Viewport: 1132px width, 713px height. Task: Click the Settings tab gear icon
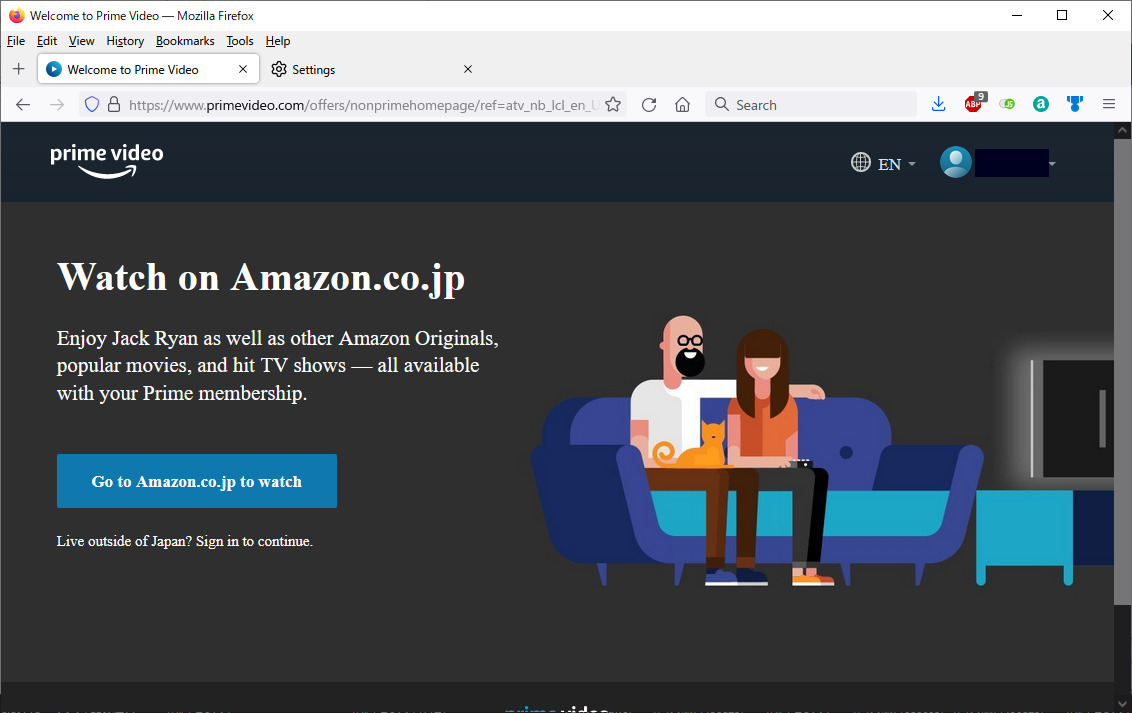(x=279, y=69)
